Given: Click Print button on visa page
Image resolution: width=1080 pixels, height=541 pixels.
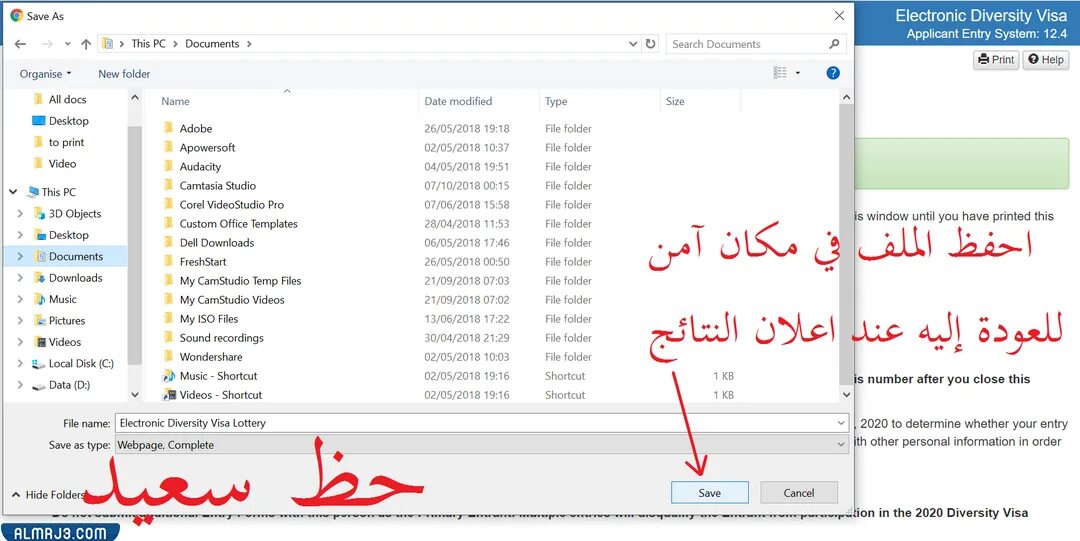Looking at the screenshot, I should coord(996,60).
